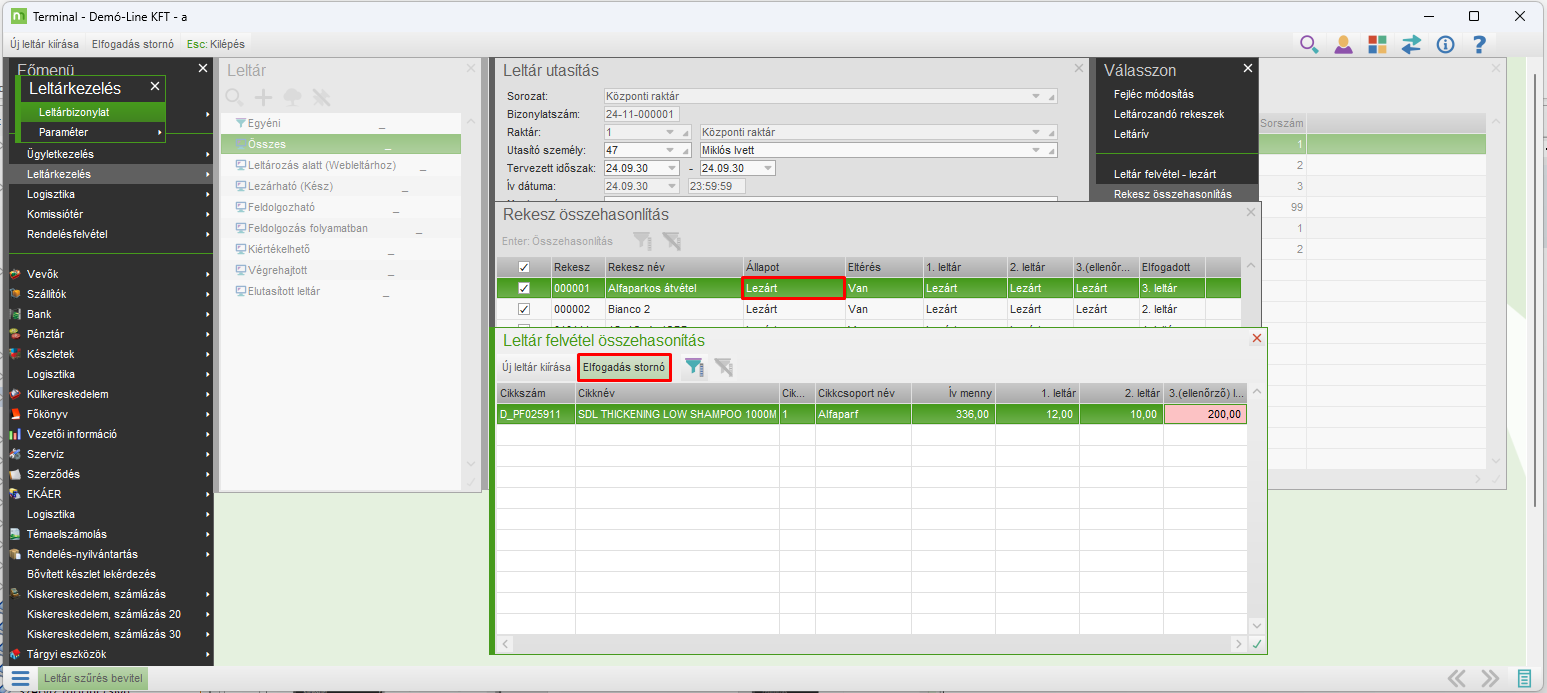Viewport: 1547px width, 693px height.
Task: Open Készletek in main menu
Action: (x=51, y=354)
